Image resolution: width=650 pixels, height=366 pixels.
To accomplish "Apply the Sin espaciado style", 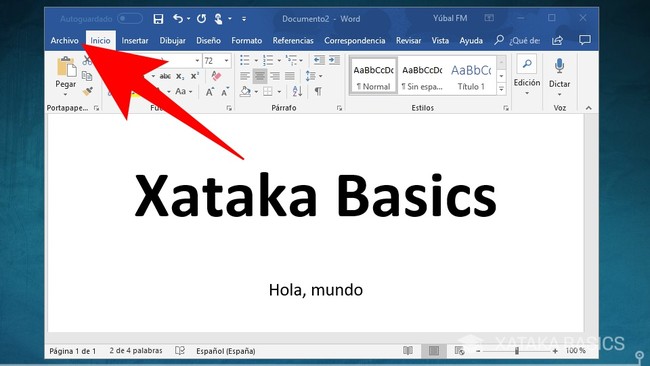I will point(422,77).
